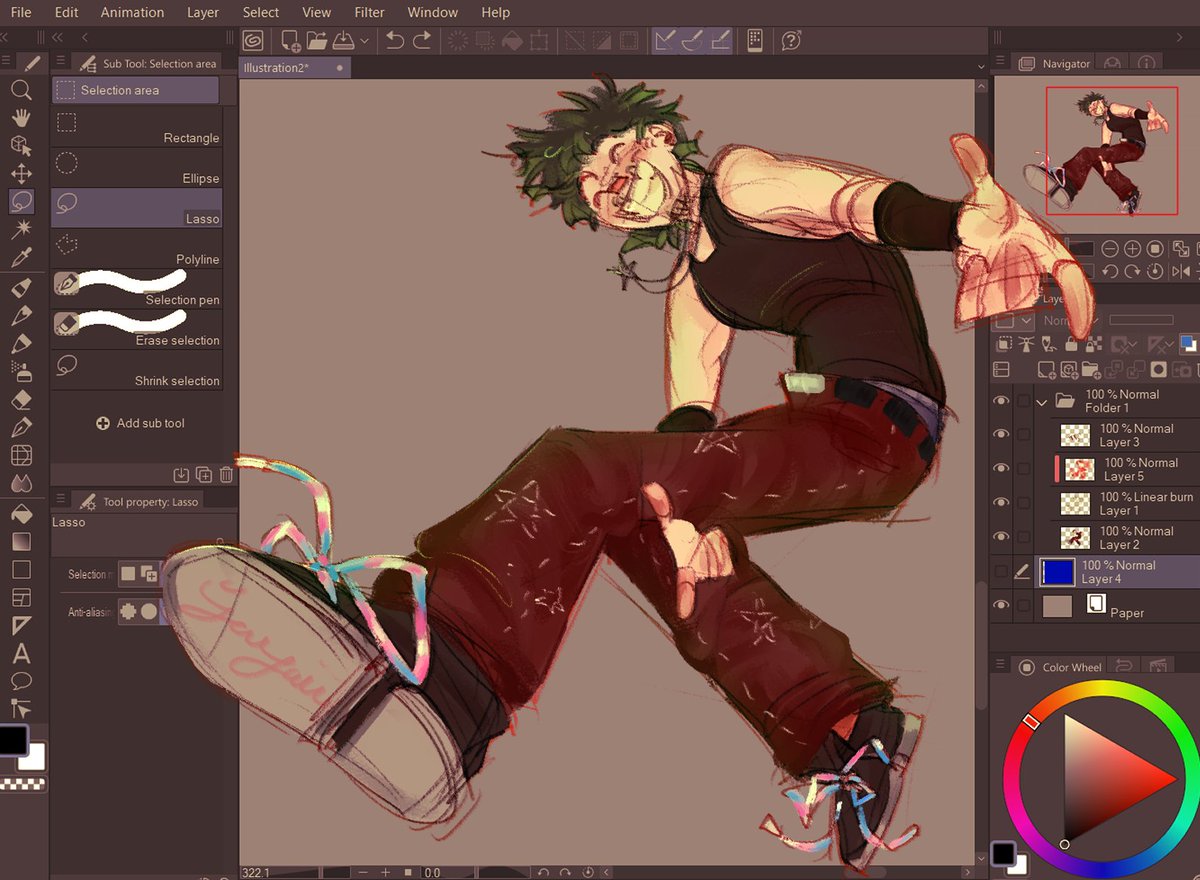Toggle snap to special ruler icon
Screen dimensions: 1200x880
click(693, 40)
